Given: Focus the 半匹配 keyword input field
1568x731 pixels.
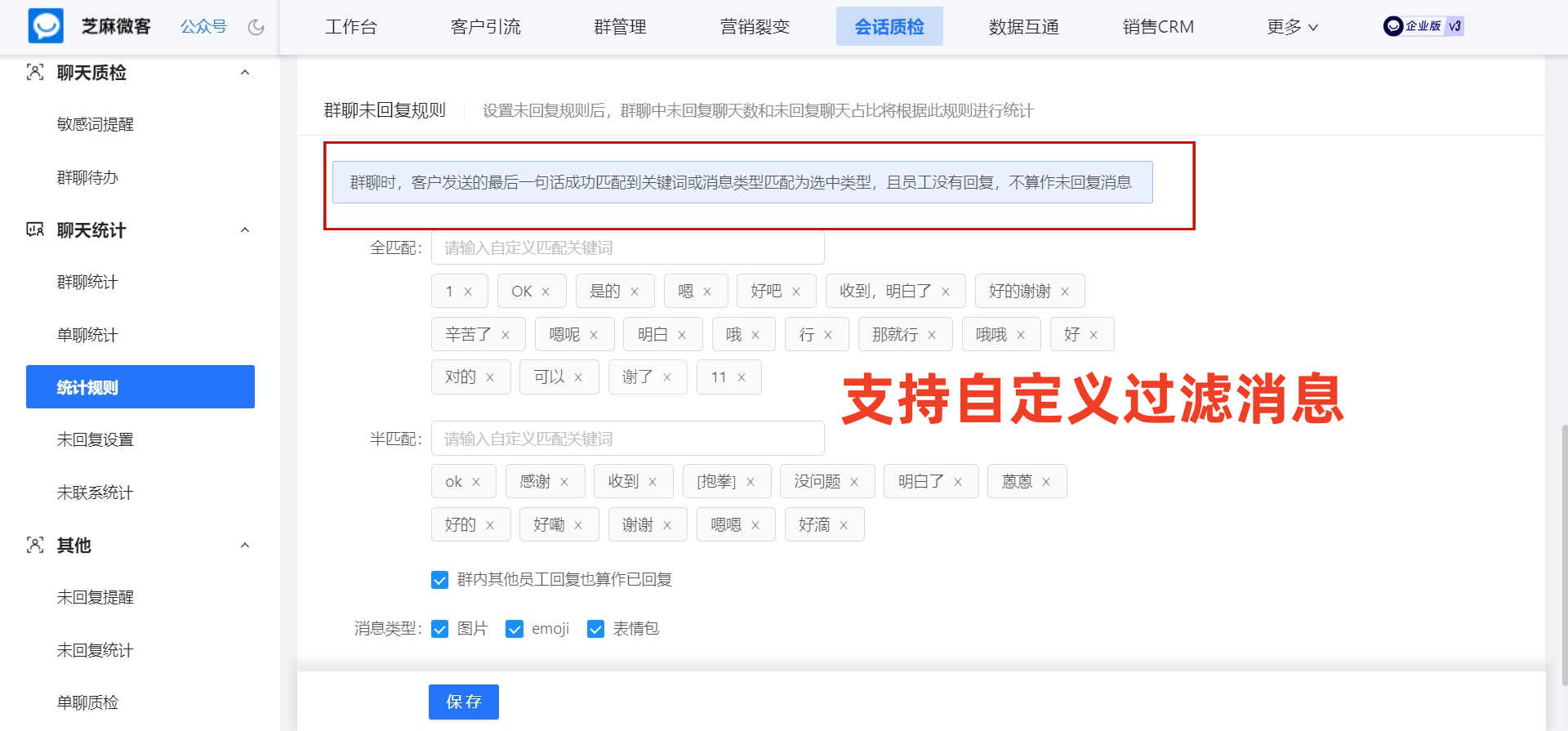Looking at the screenshot, I should pos(628,439).
